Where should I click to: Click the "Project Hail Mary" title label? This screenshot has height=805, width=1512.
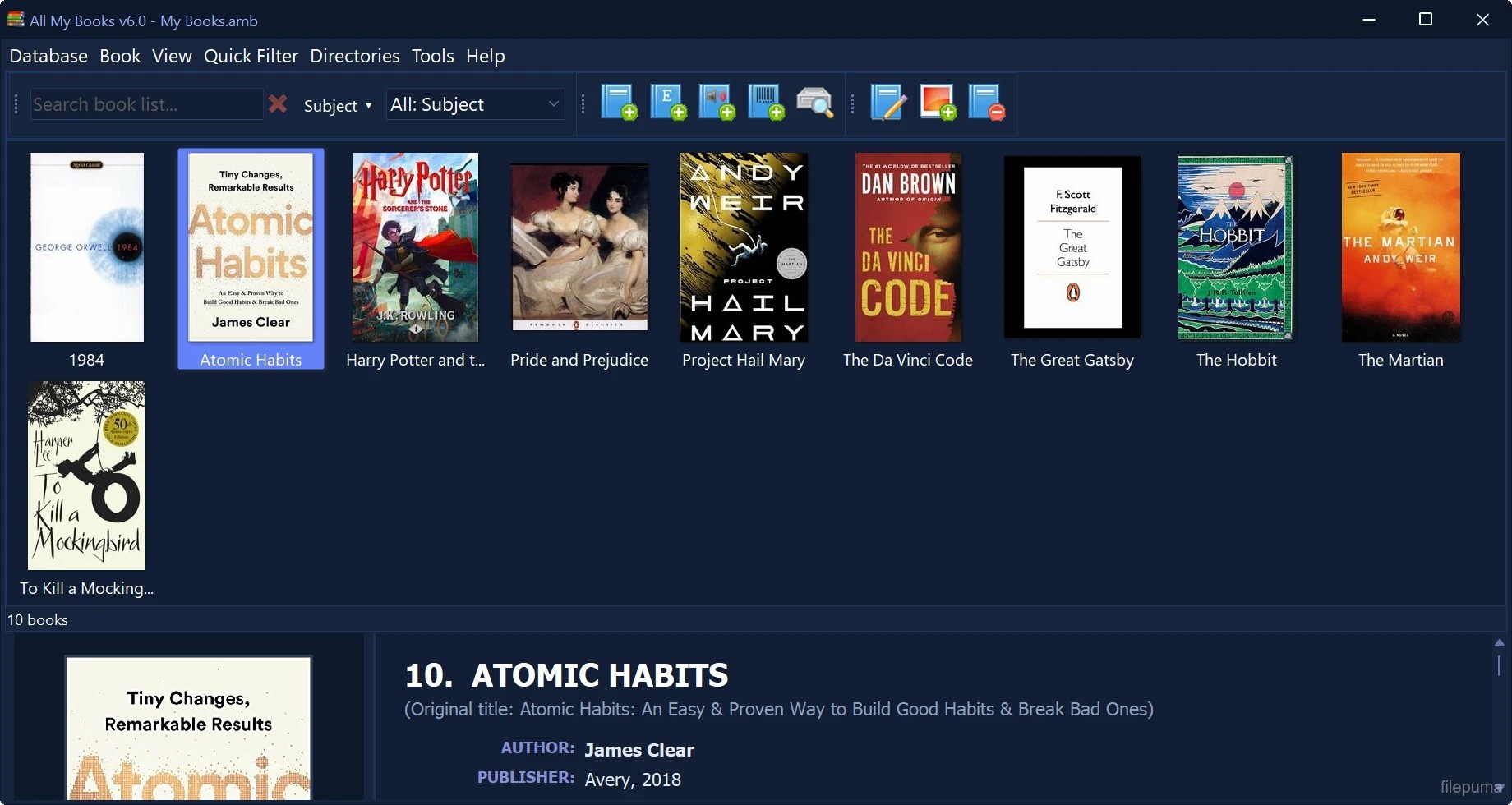tap(744, 360)
